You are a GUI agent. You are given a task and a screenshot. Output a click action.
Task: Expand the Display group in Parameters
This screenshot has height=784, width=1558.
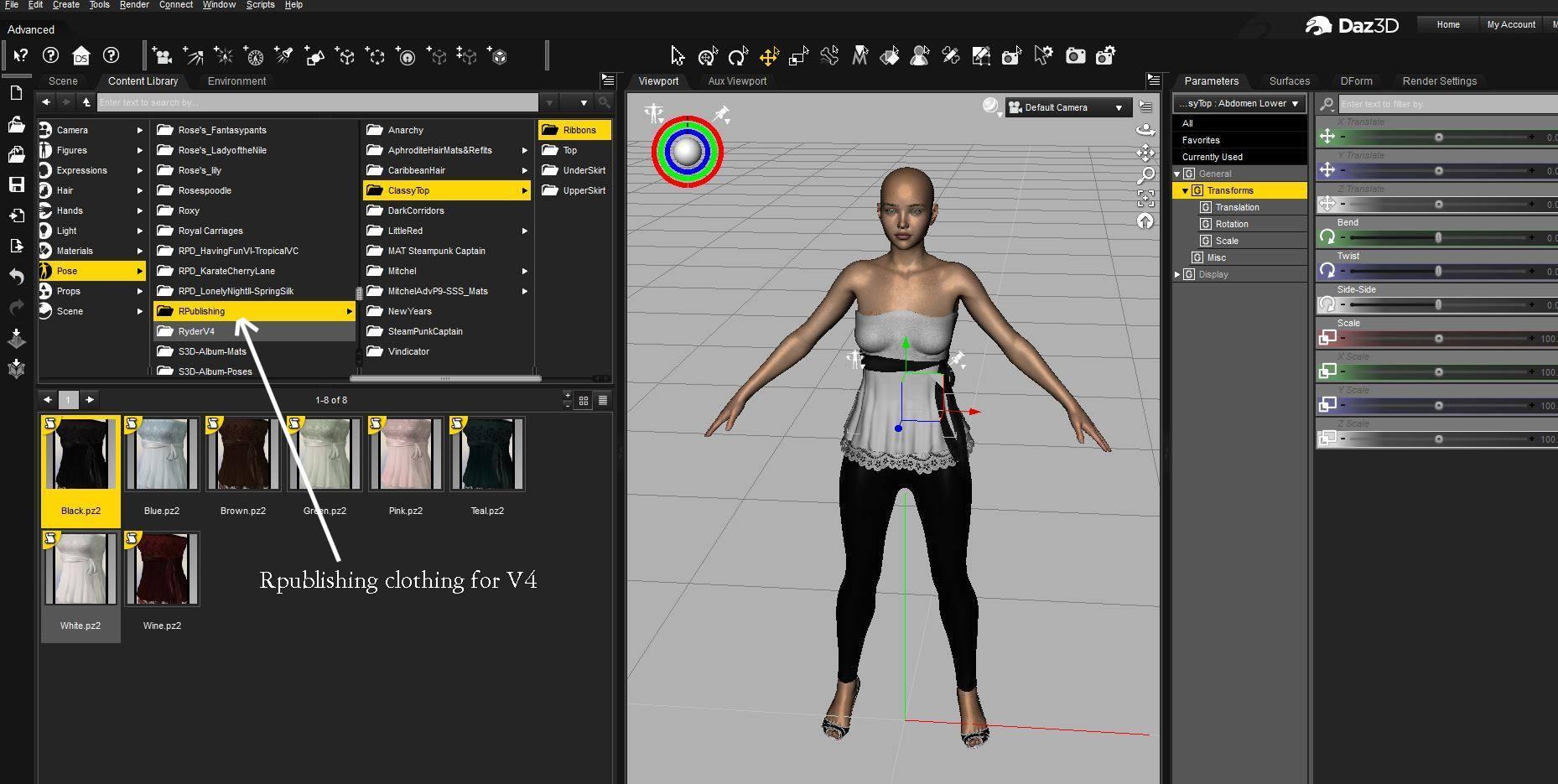[1177, 274]
